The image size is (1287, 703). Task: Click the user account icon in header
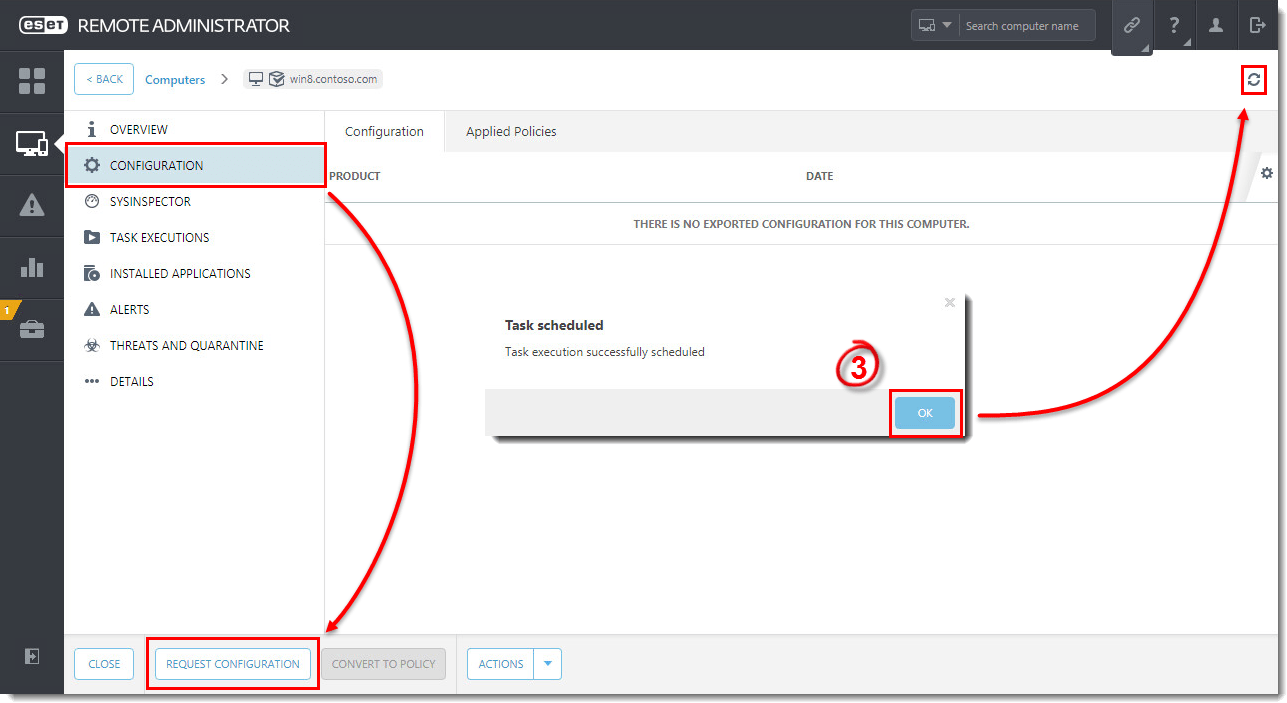[1216, 26]
